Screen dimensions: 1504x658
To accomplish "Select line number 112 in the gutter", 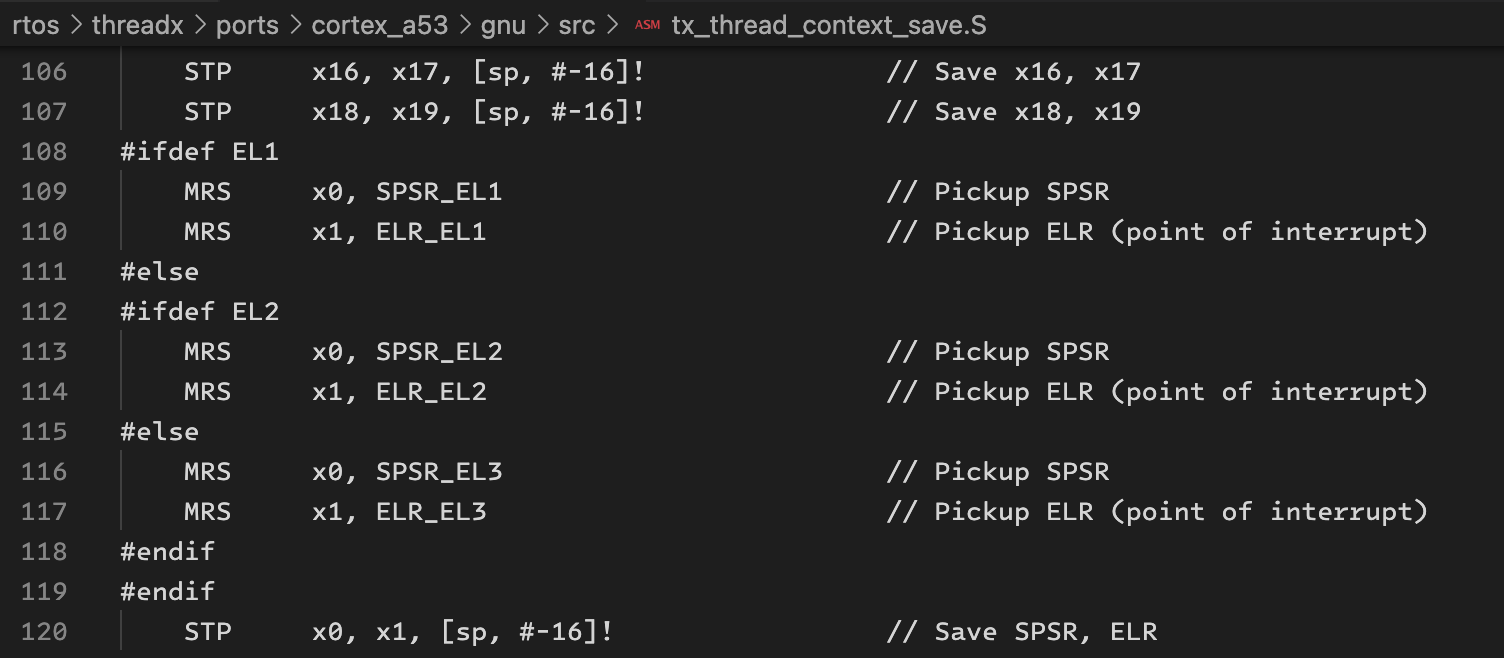I will coord(44,312).
